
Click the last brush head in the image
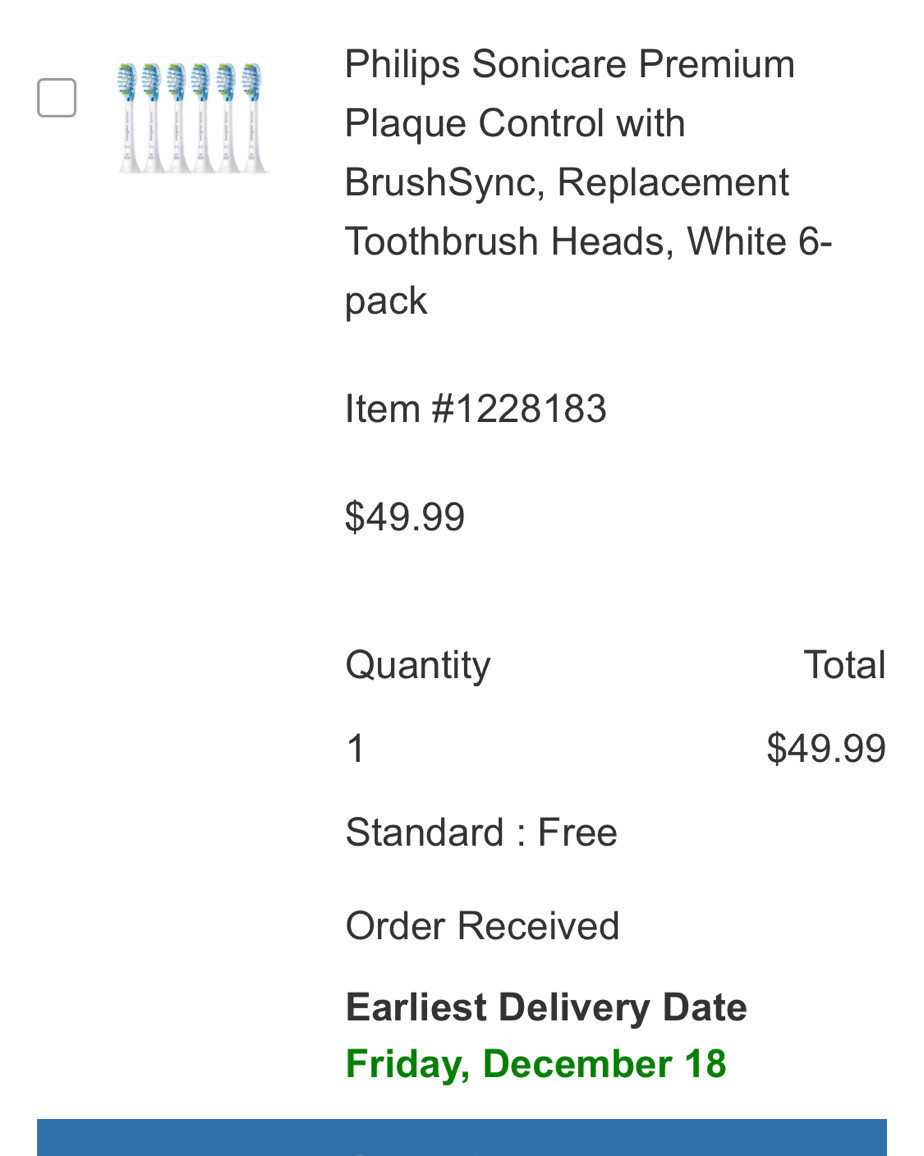point(253,117)
